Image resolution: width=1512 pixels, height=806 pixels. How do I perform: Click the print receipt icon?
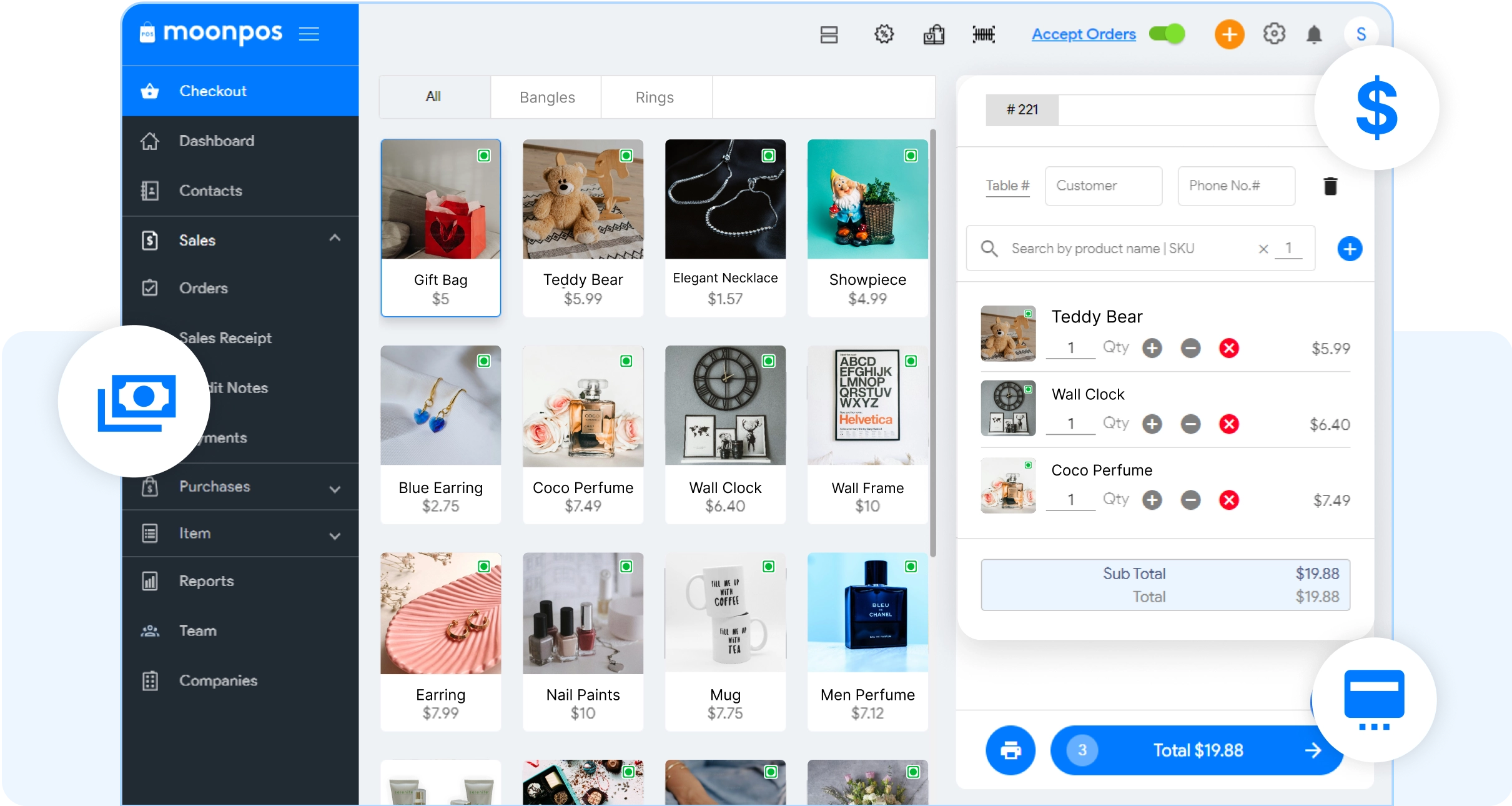tap(1010, 750)
